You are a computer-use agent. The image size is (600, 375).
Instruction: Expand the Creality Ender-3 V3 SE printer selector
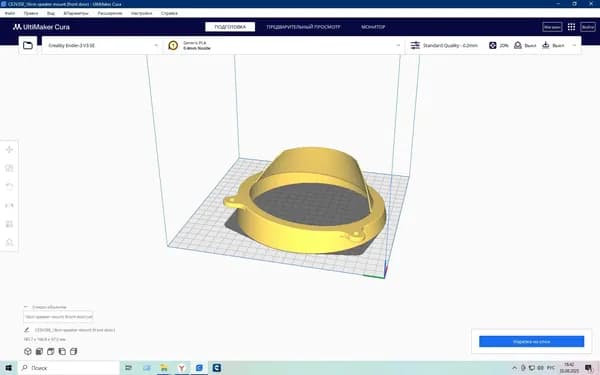[x=102, y=46]
